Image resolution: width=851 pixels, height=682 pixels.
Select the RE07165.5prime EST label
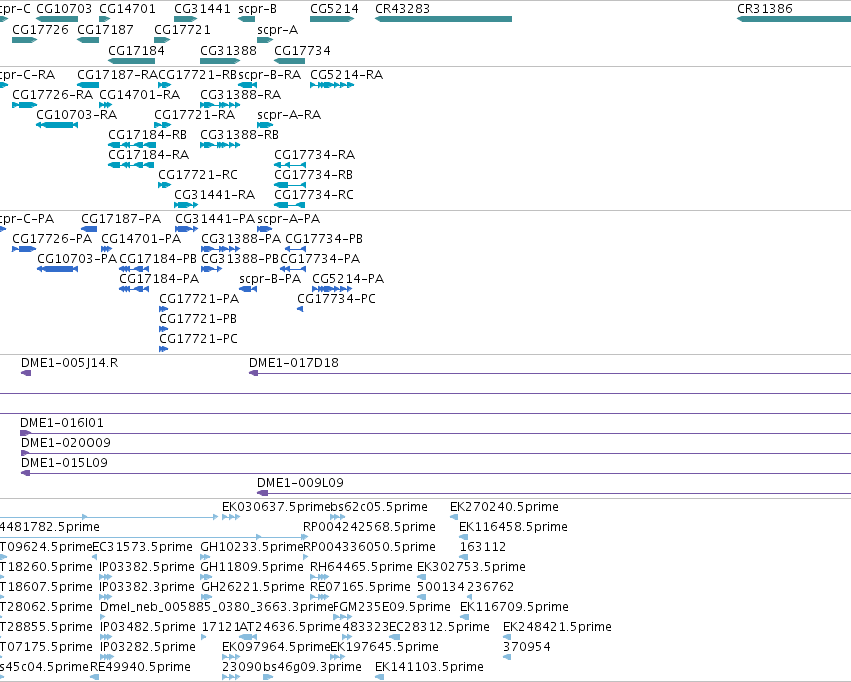[360, 588]
